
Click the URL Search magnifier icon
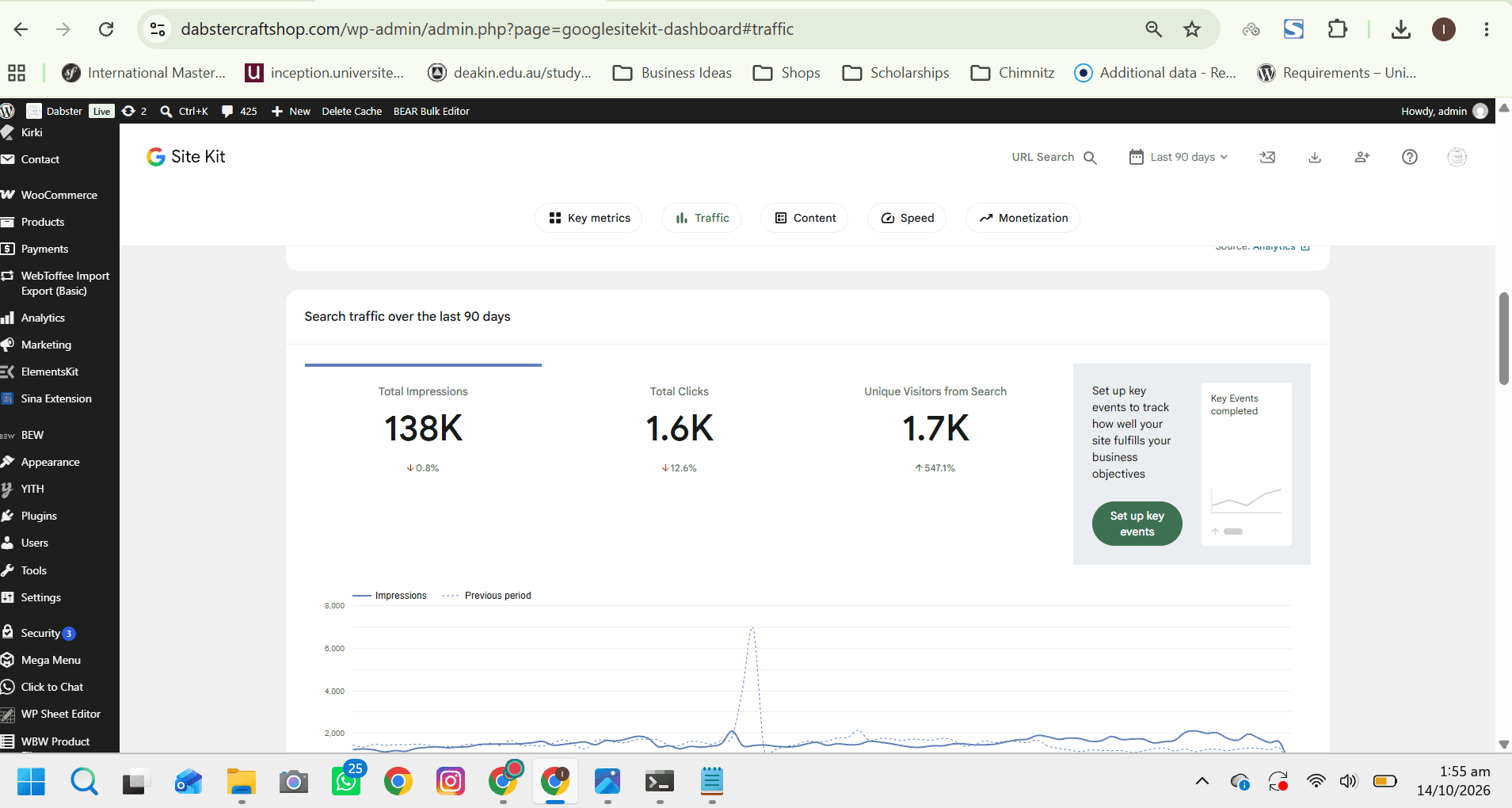[x=1090, y=158]
